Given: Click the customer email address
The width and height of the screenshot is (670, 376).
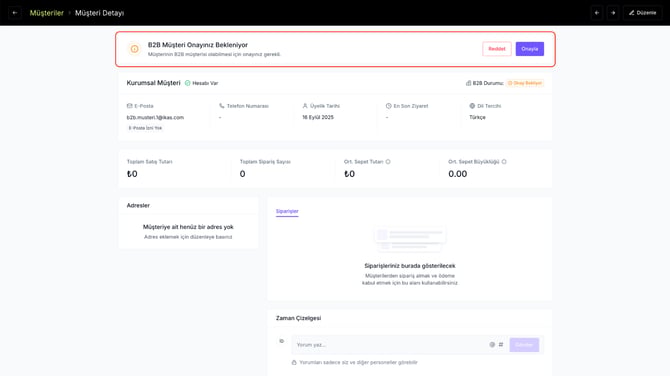Looking at the screenshot, I should 155,117.
